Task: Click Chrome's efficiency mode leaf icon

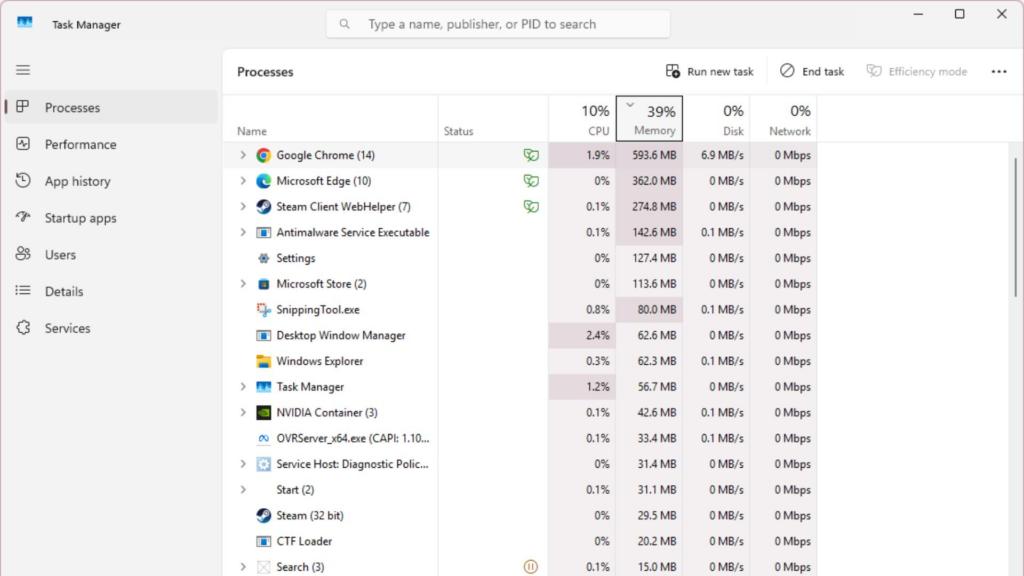Action: point(531,155)
